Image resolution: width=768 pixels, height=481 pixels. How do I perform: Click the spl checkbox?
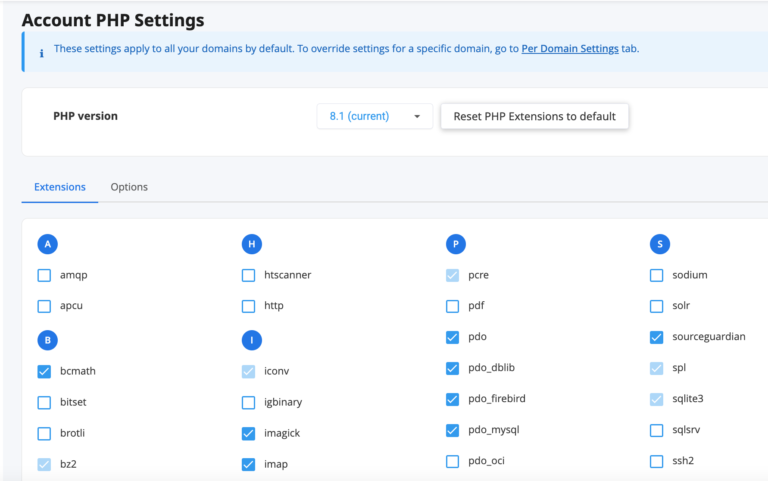656,368
